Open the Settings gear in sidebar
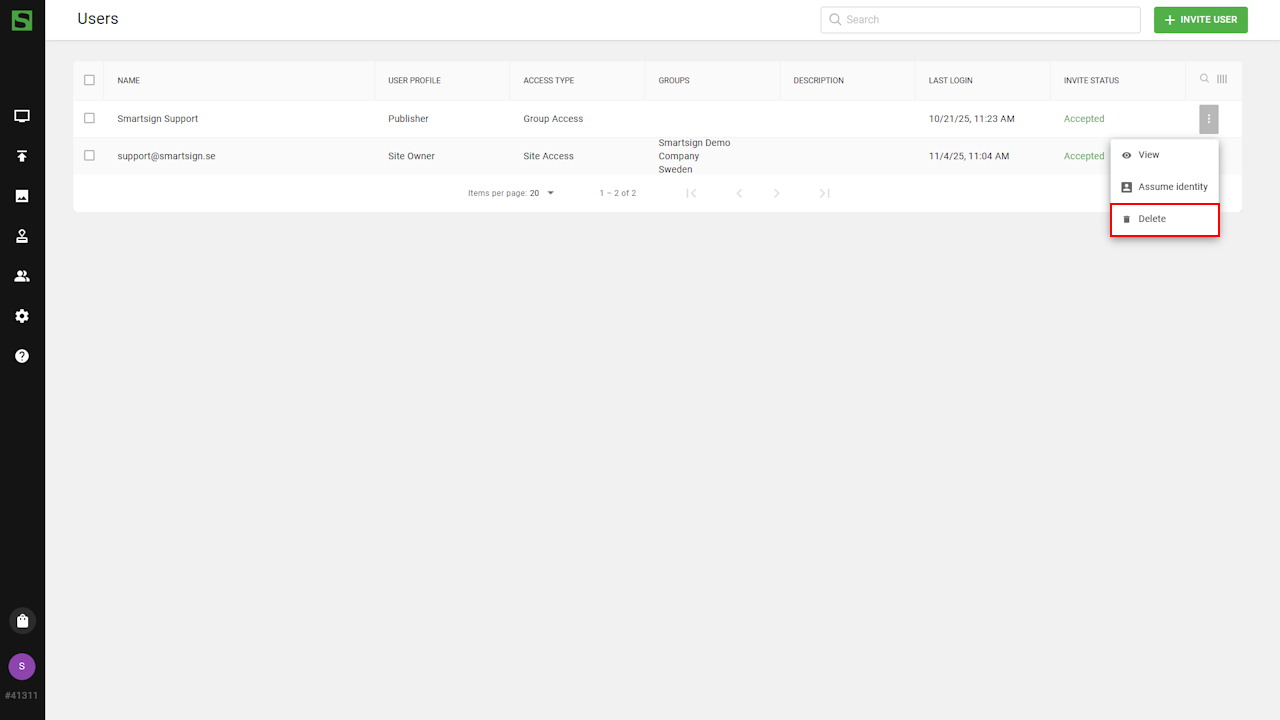Image resolution: width=1280 pixels, height=720 pixels. click(x=22, y=316)
